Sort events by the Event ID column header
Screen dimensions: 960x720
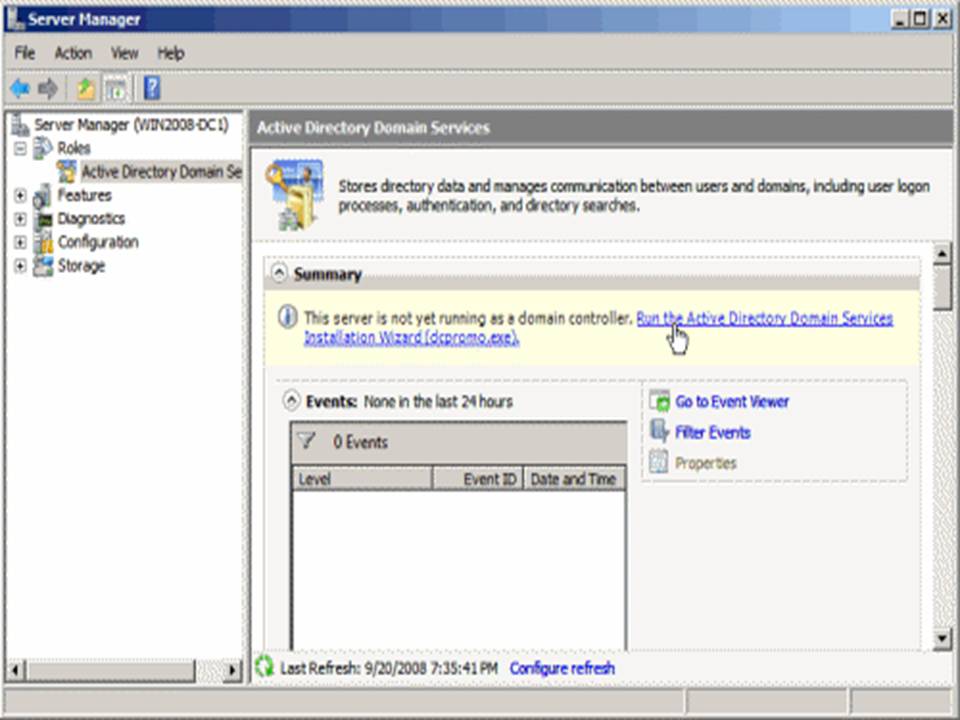[478, 479]
